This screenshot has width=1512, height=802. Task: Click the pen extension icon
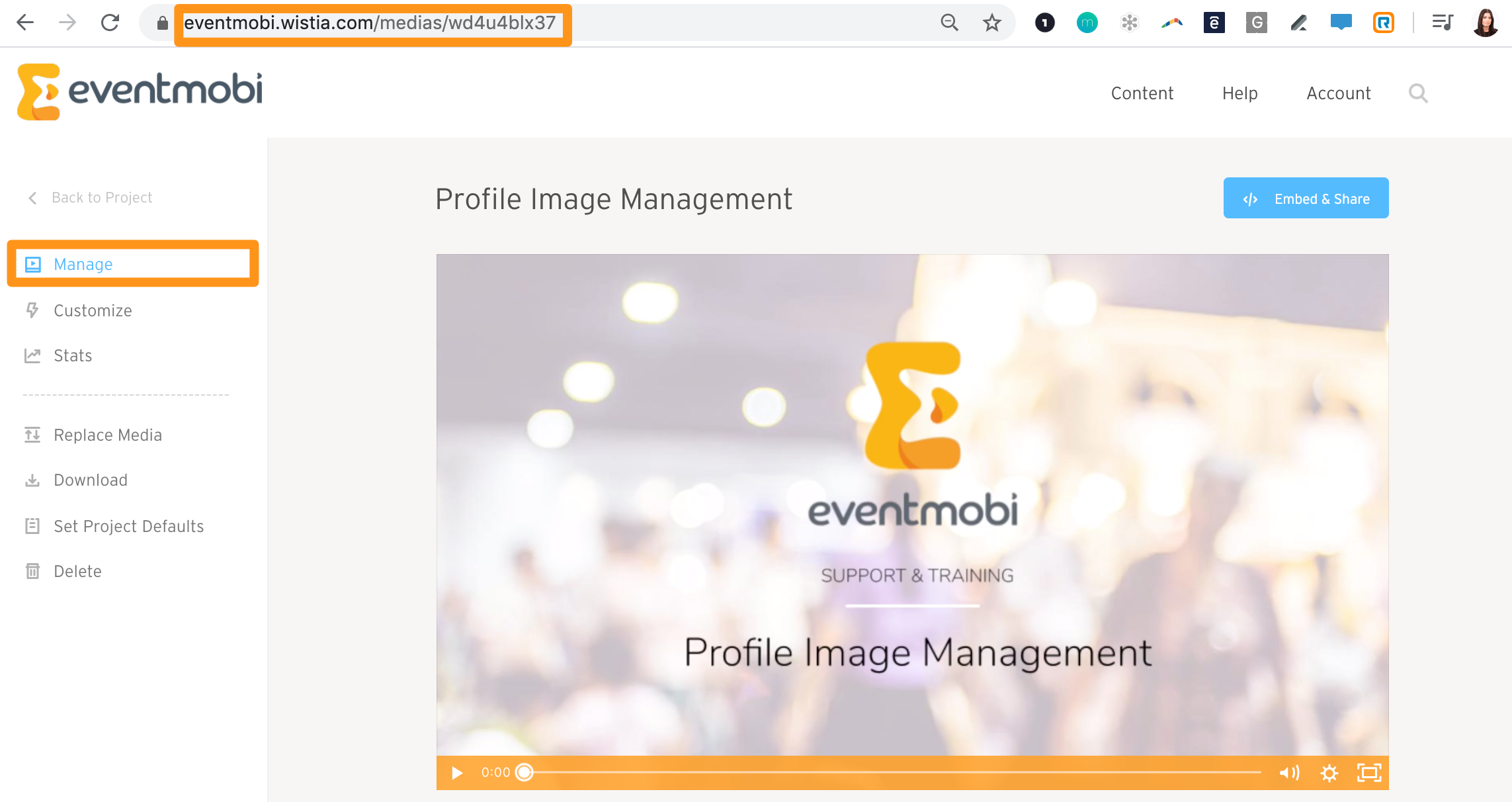(x=1298, y=23)
